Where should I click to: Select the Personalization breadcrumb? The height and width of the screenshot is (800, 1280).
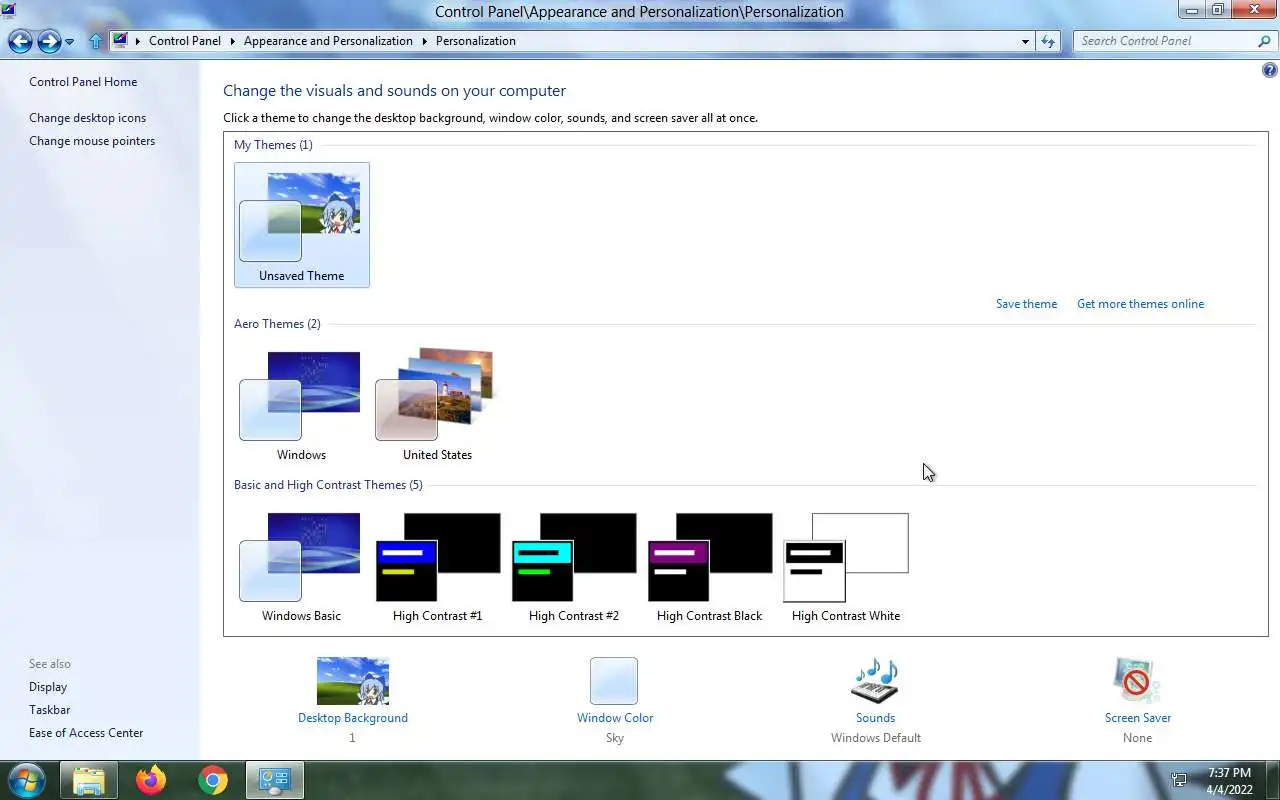click(476, 41)
